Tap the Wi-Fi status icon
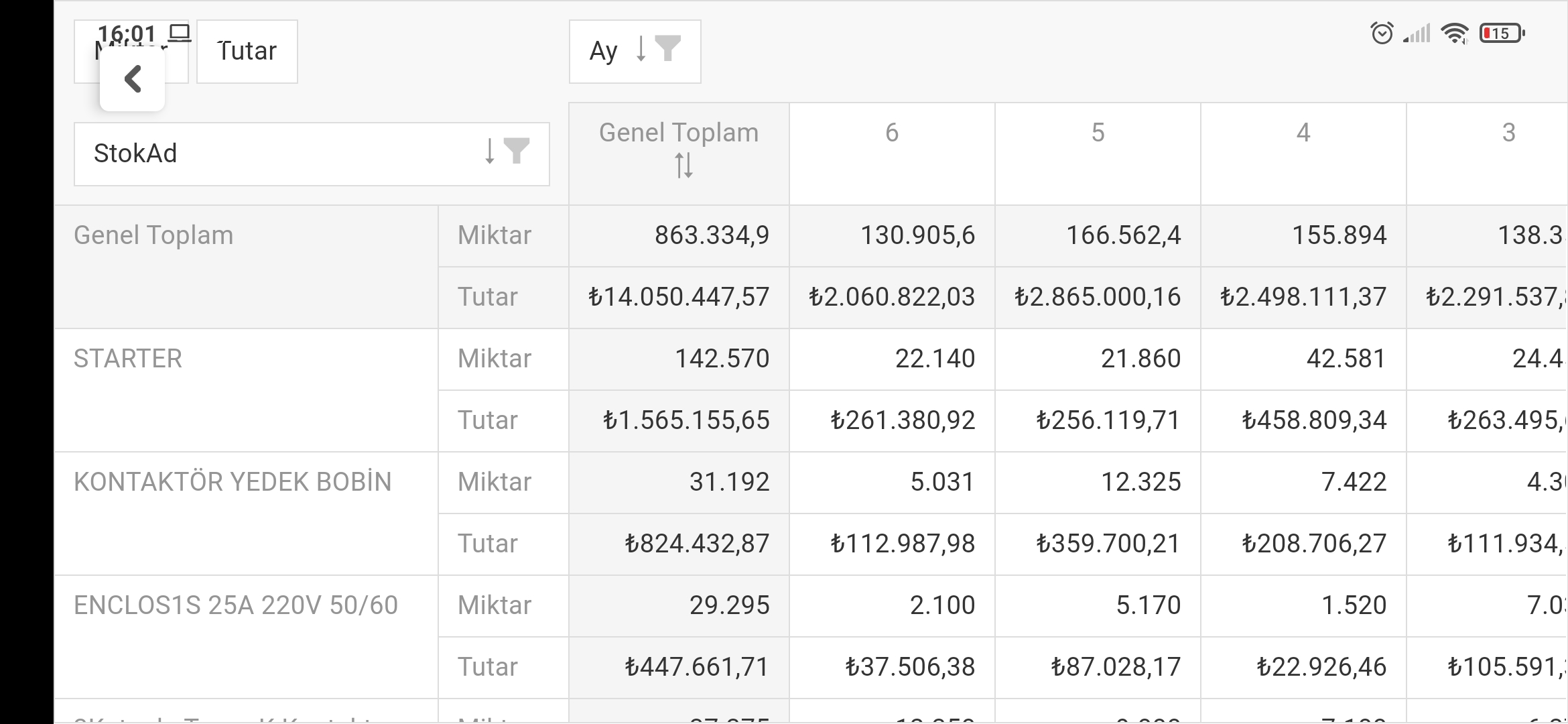Image resolution: width=1568 pixels, height=724 pixels. (1455, 33)
